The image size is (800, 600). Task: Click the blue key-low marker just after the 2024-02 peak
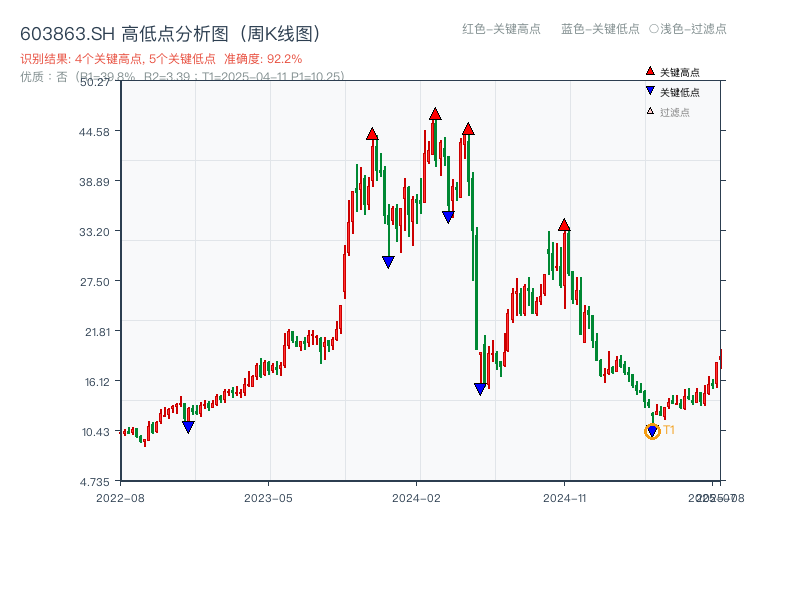[448, 215]
